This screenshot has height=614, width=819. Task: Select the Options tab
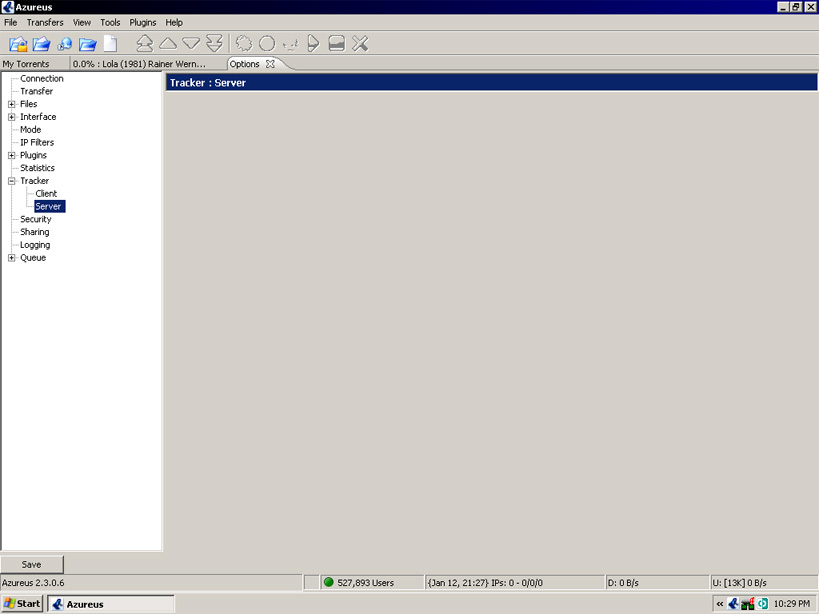pyautogui.click(x=244, y=64)
